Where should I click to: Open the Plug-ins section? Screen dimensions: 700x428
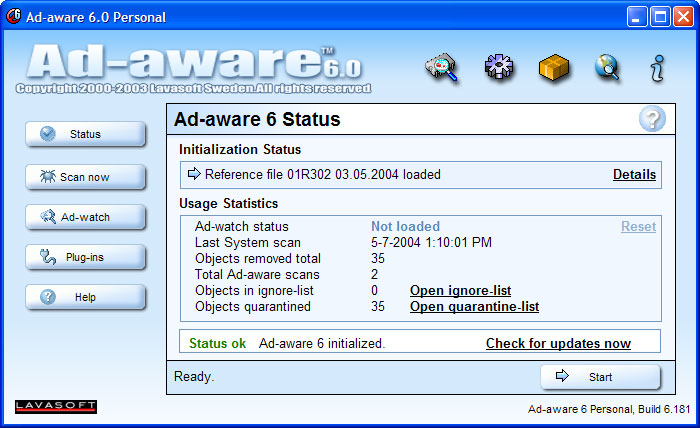pyautogui.click(x=85, y=257)
